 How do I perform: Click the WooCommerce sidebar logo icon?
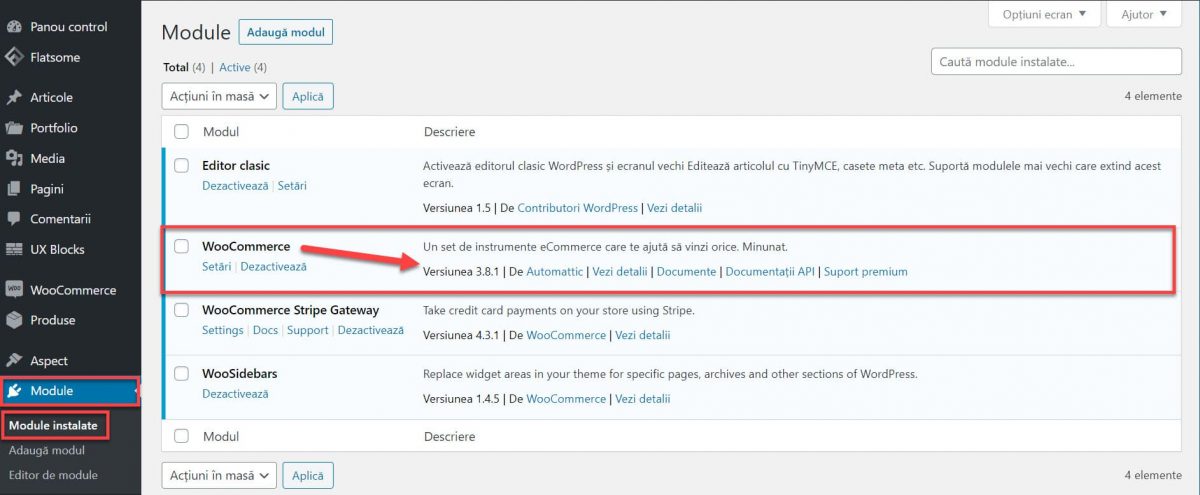14,290
